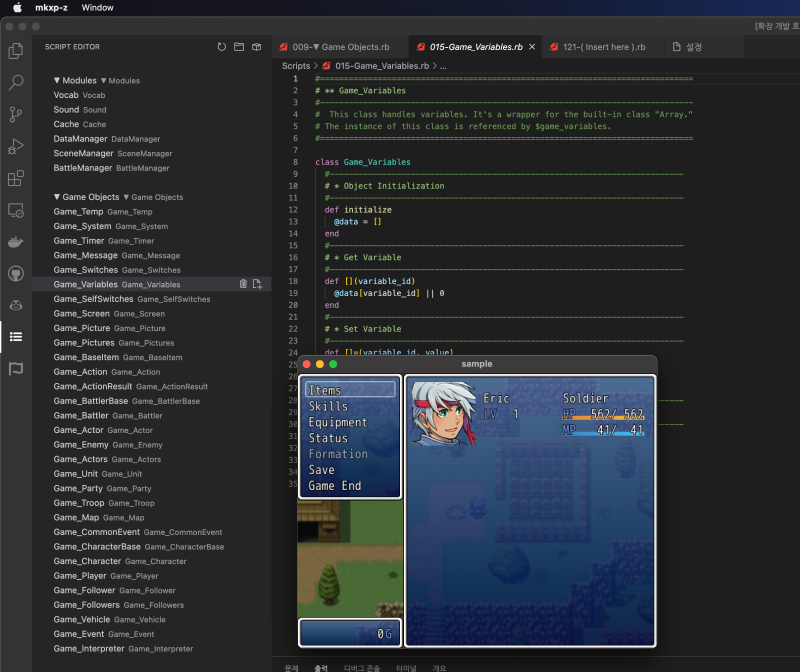
Task: Open Search in the activity bar
Action: coord(15,82)
